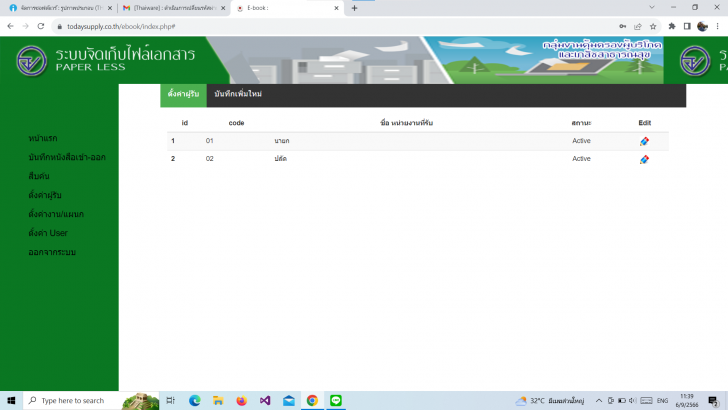The height and width of the screenshot is (410, 728).
Task: Click the id column header
Action: tap(185, 123)
